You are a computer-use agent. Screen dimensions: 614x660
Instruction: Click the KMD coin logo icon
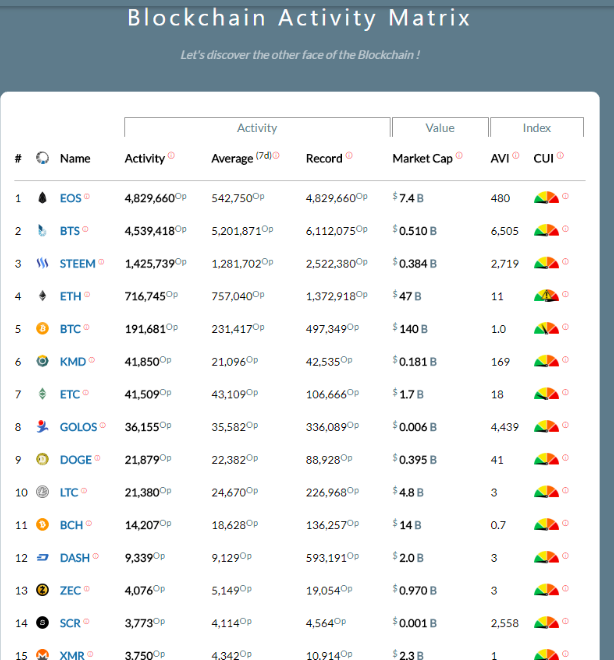point(42,361)
